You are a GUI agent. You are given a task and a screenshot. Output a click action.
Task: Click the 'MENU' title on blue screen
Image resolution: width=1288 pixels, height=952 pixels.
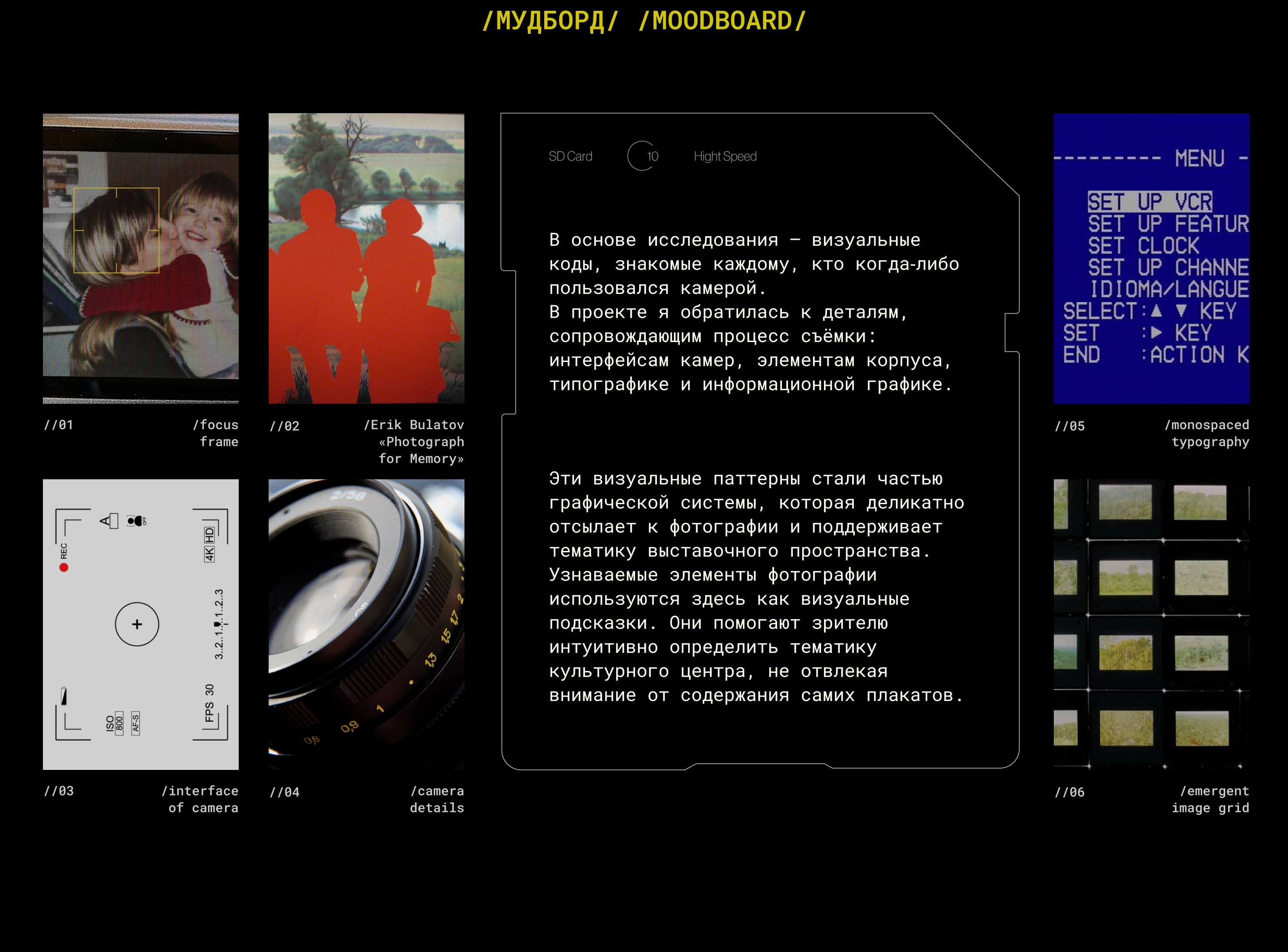tap(1199, 158)
